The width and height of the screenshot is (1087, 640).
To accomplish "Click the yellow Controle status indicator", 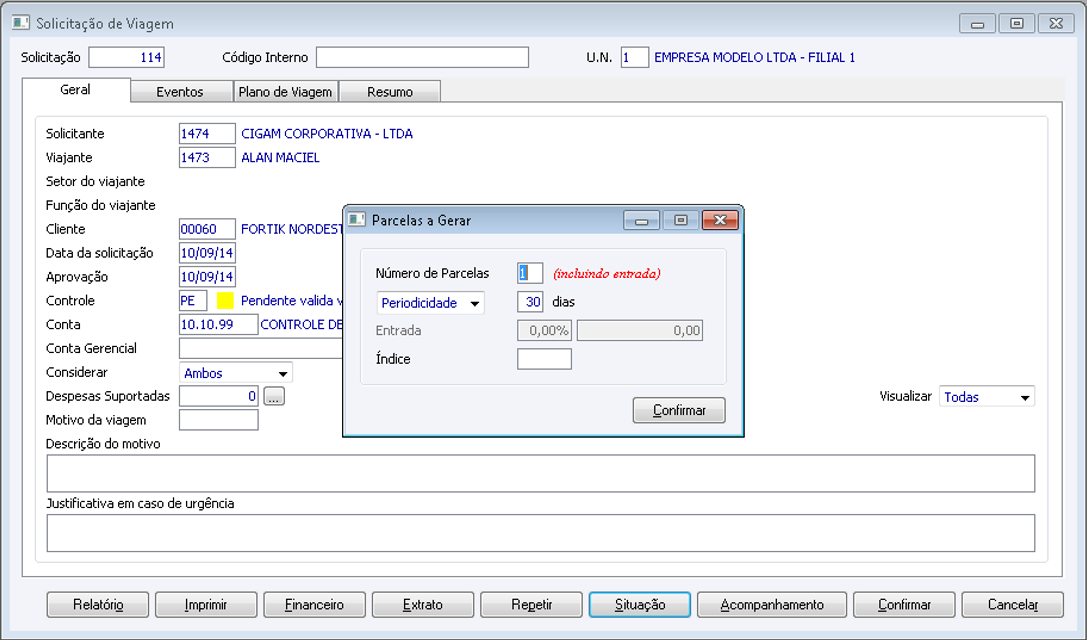I will [x=225, y=300].
